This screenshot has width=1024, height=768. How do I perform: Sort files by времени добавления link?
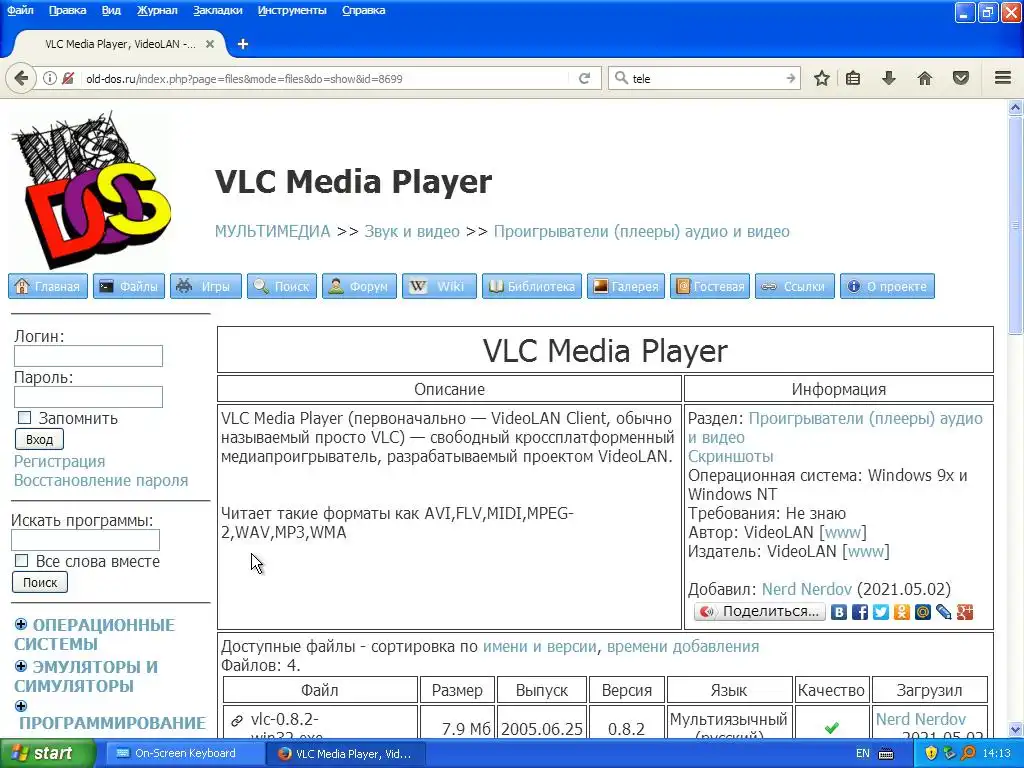pyautogui.click(x=683, y=647)
